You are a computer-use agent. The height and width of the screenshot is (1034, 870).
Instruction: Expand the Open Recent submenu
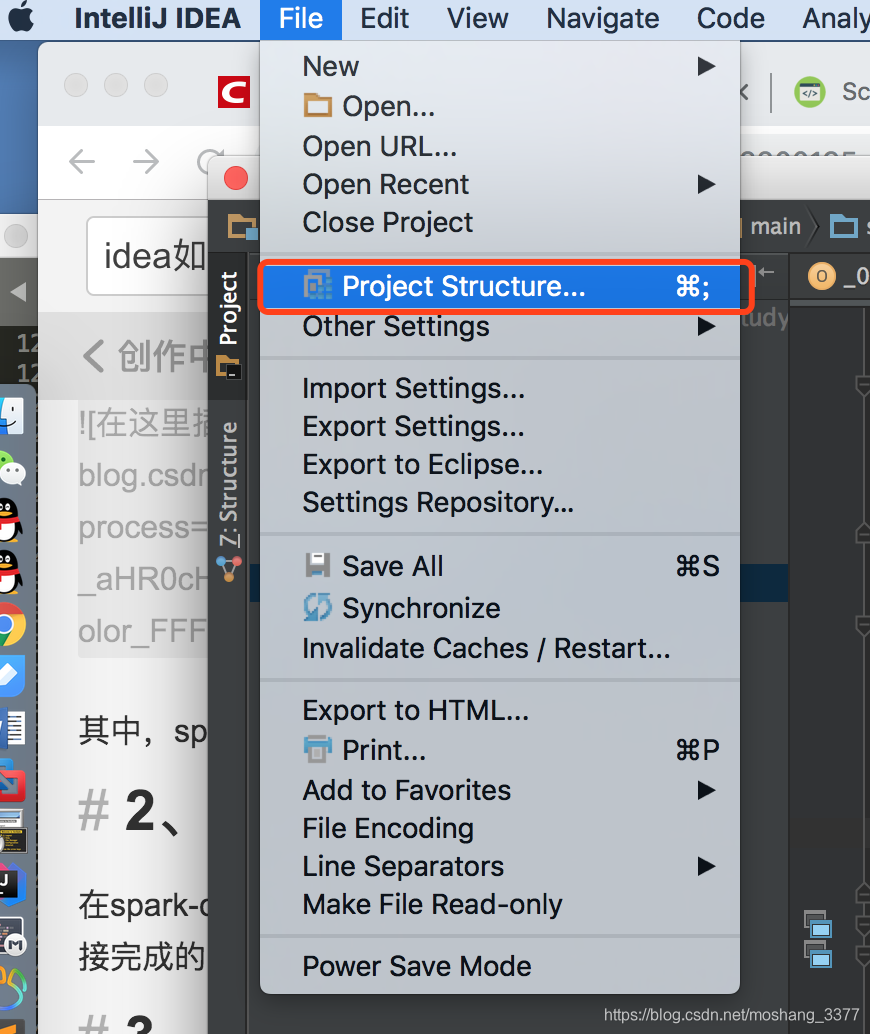coord(500,184)
